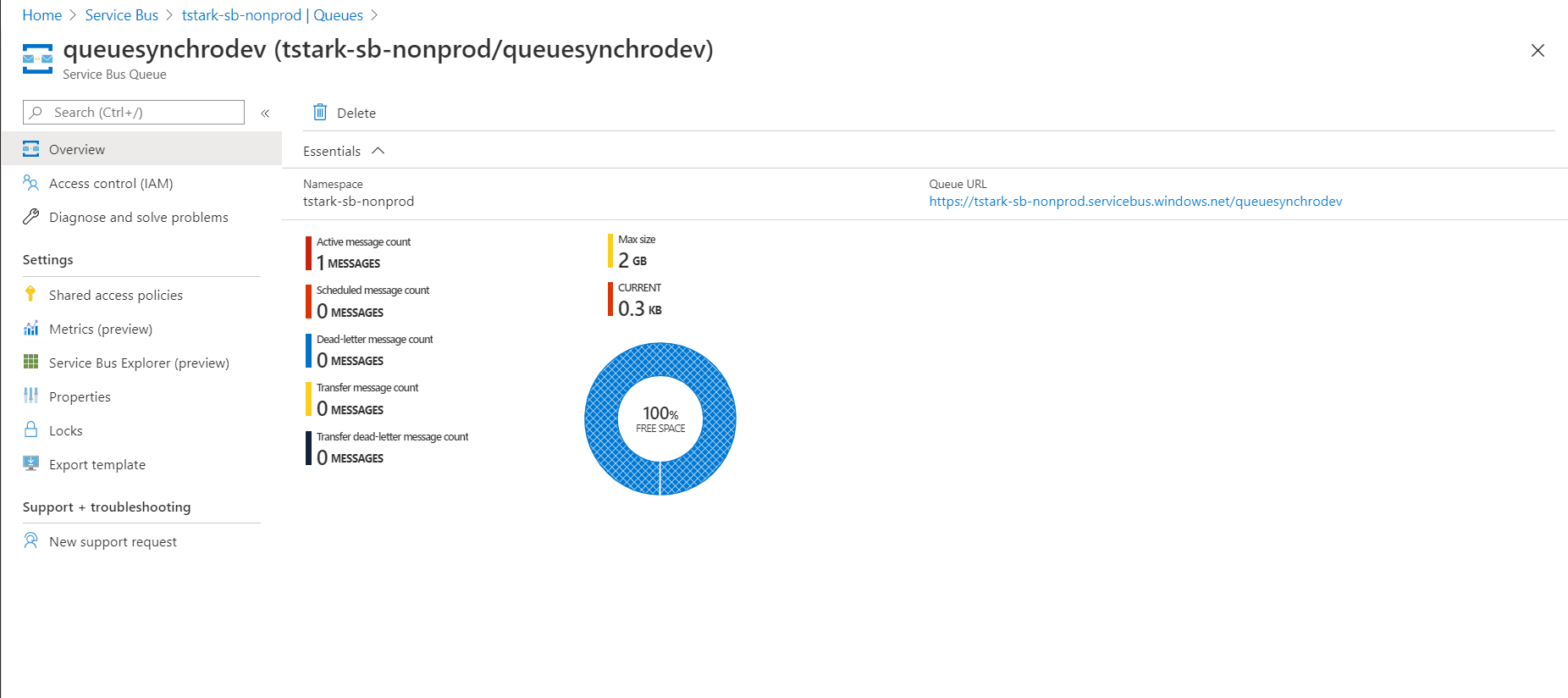Click the dark Transfer dead-letter message count bar

coord(308,448)
